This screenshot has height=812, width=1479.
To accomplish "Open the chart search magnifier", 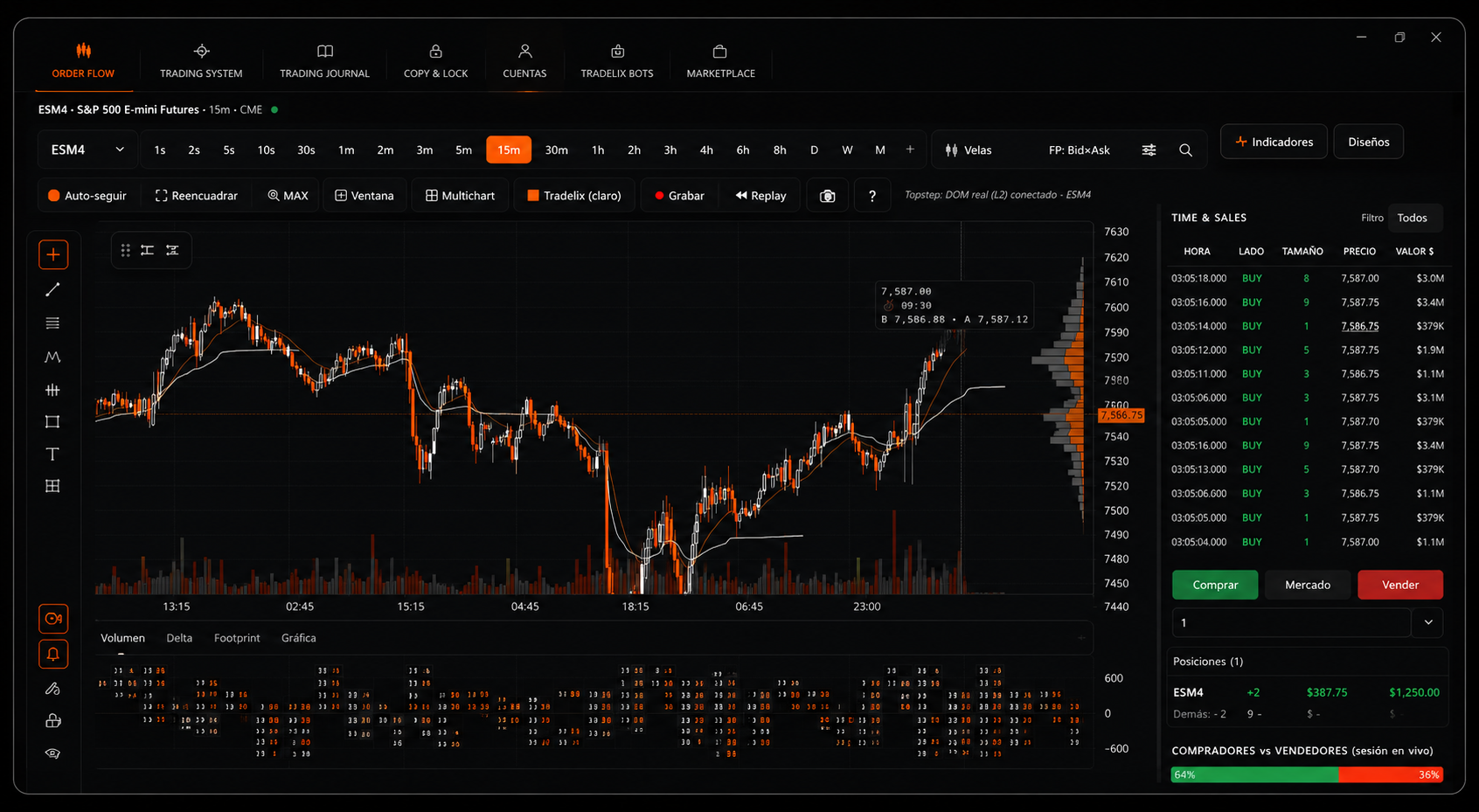I will pyautogui.click(x=1185, y=150).
